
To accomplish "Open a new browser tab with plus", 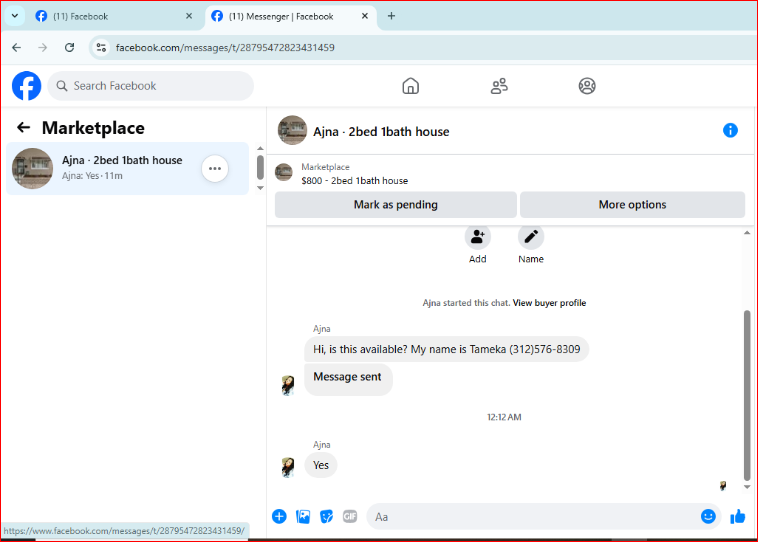I will point(391,16).
